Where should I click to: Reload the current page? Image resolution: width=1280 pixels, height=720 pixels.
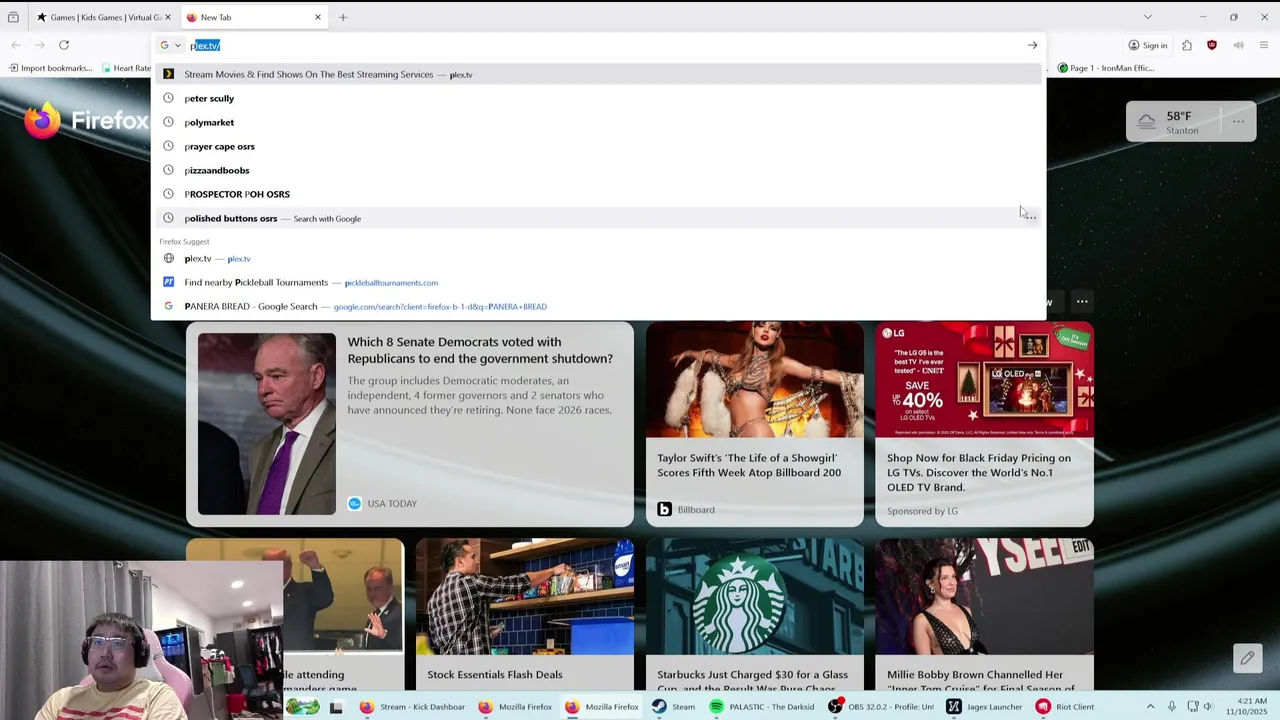(x=64, y=45)
